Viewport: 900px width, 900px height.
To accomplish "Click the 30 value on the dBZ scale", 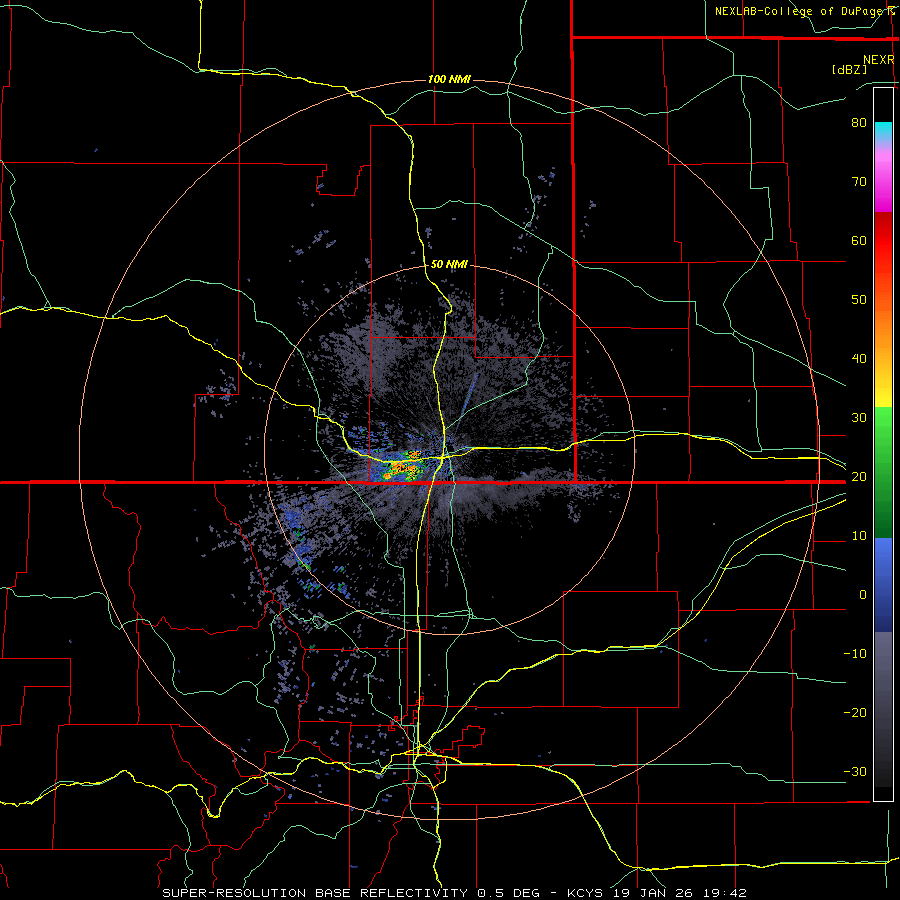I will (x=859, y=417).
